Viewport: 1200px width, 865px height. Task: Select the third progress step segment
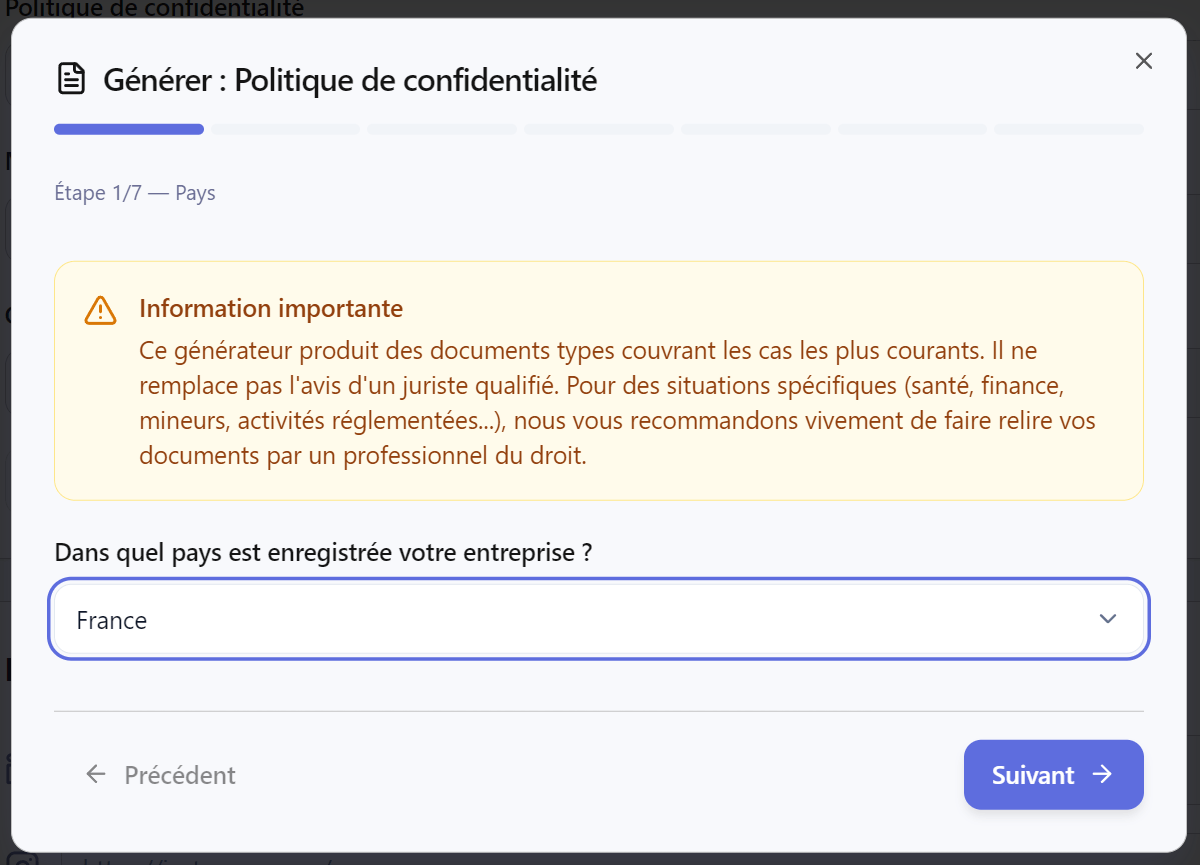pyautogui.click(x=442, y=129)
